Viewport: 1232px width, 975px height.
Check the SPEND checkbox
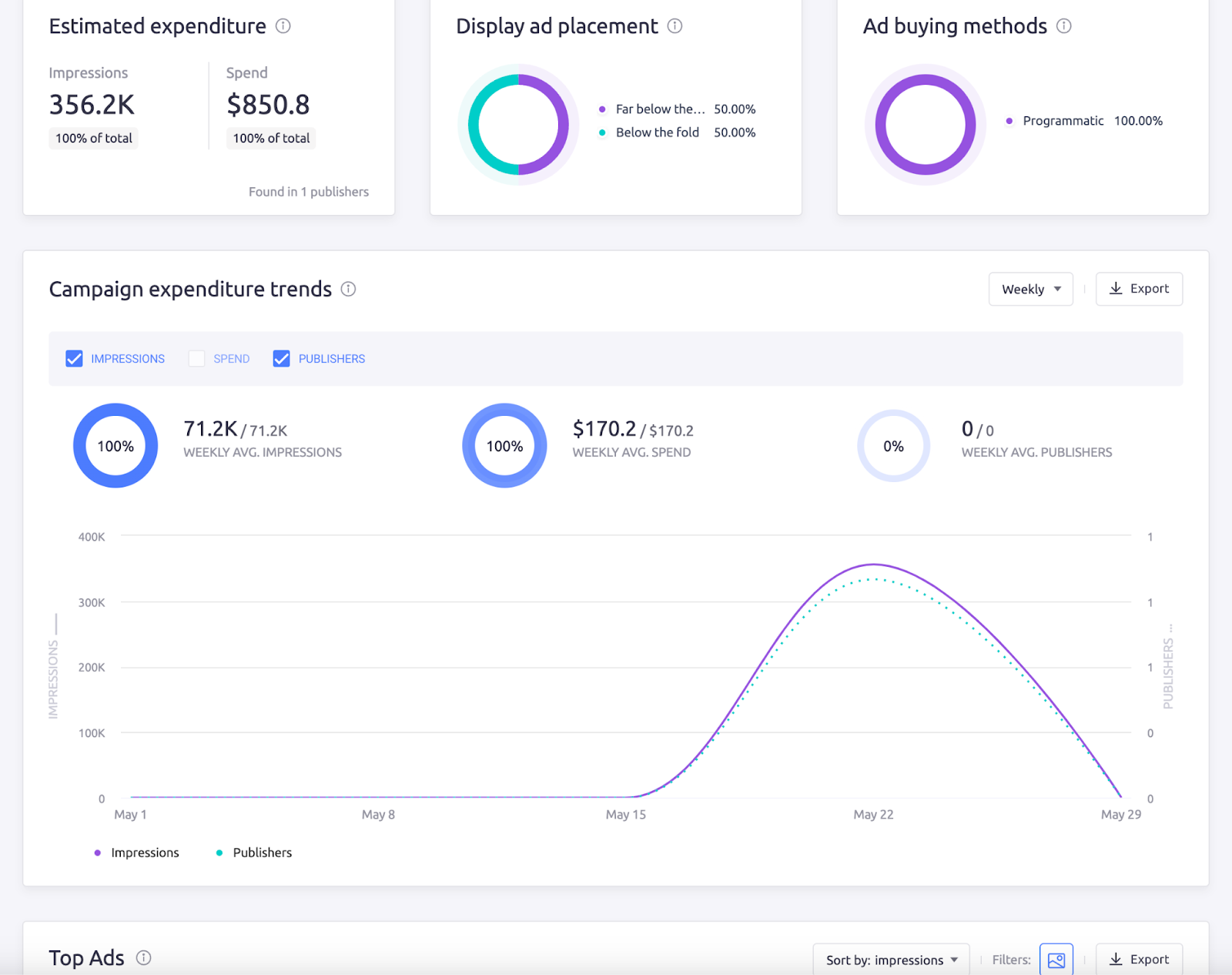tap(196, 359)
